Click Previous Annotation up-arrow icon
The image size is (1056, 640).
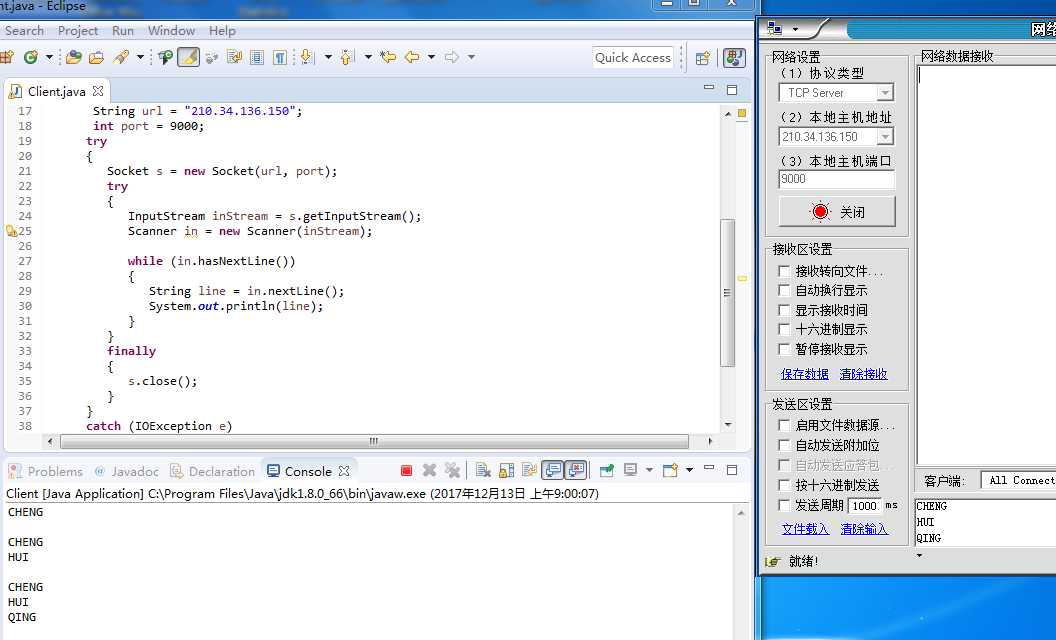[347, 57]
